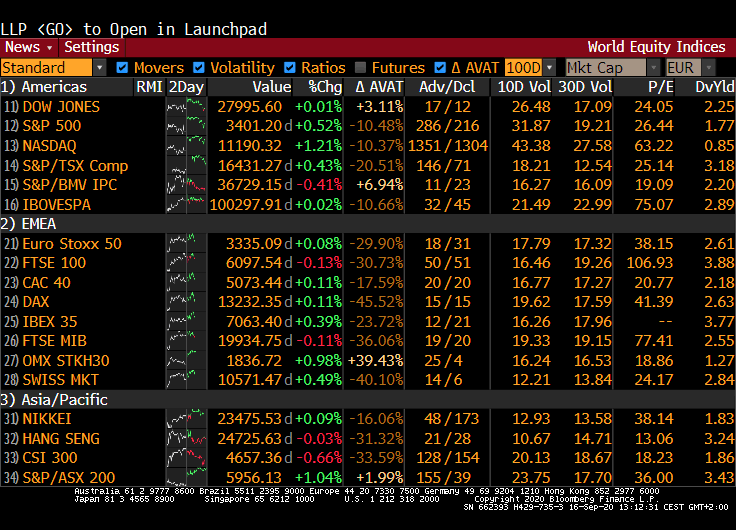The height and width of the screenshot is (530, 736).
Task: Select the DOW JONES index row name
Action: pyautogui.click(x=61, y=107)
